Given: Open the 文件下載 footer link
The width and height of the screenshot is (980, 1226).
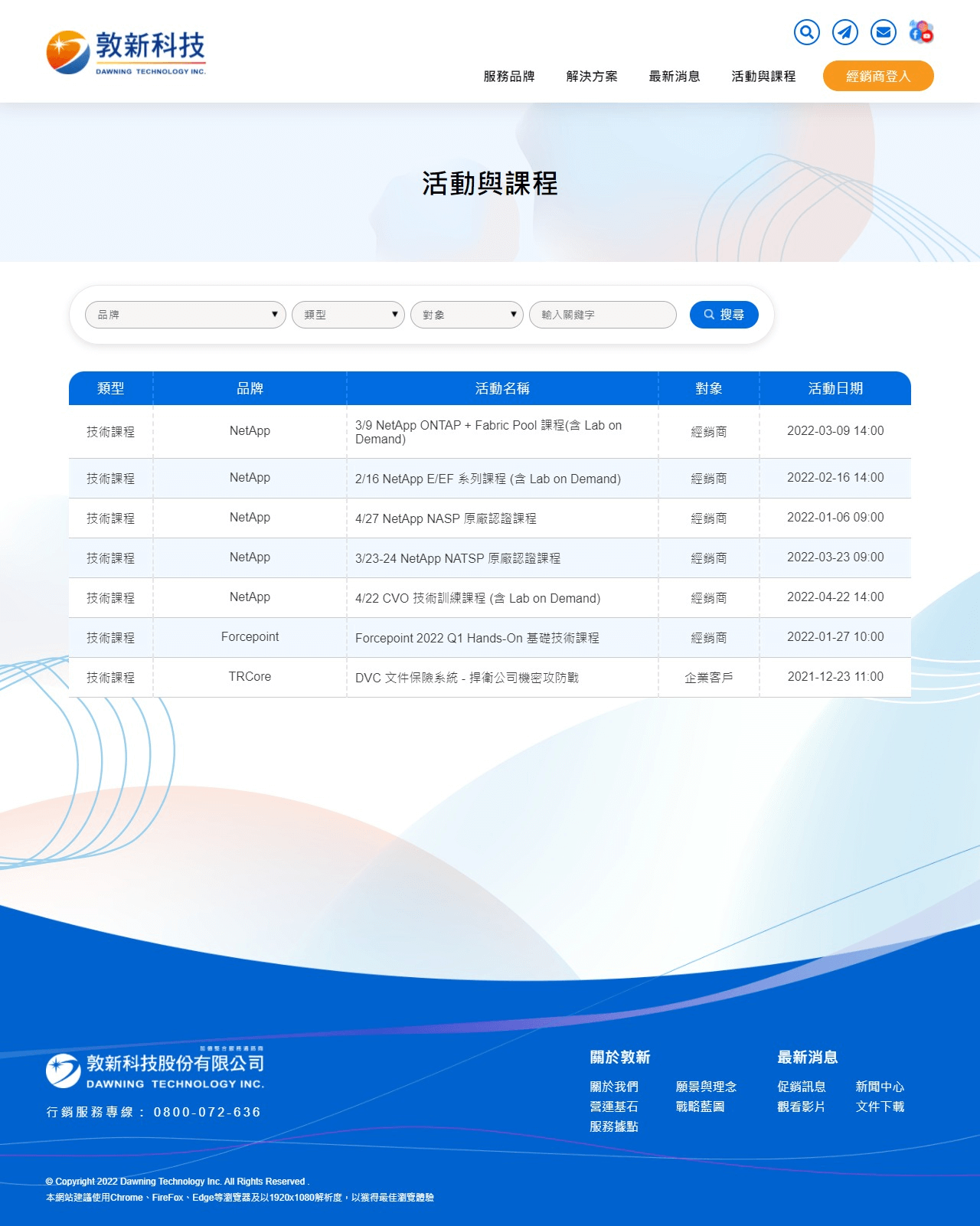Looking at the screenshot, I should click(x=880, y=1107).
